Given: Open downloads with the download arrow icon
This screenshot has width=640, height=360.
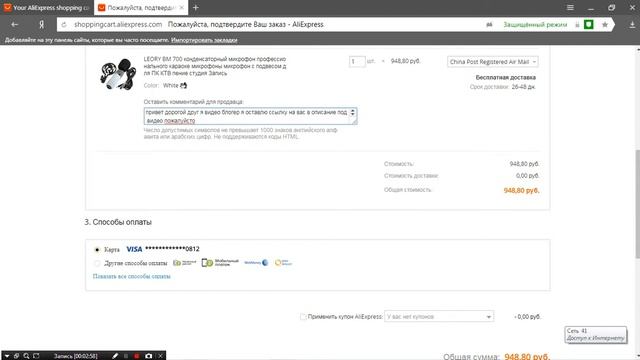Looking at the screenshot, I should tap(632, 24).
